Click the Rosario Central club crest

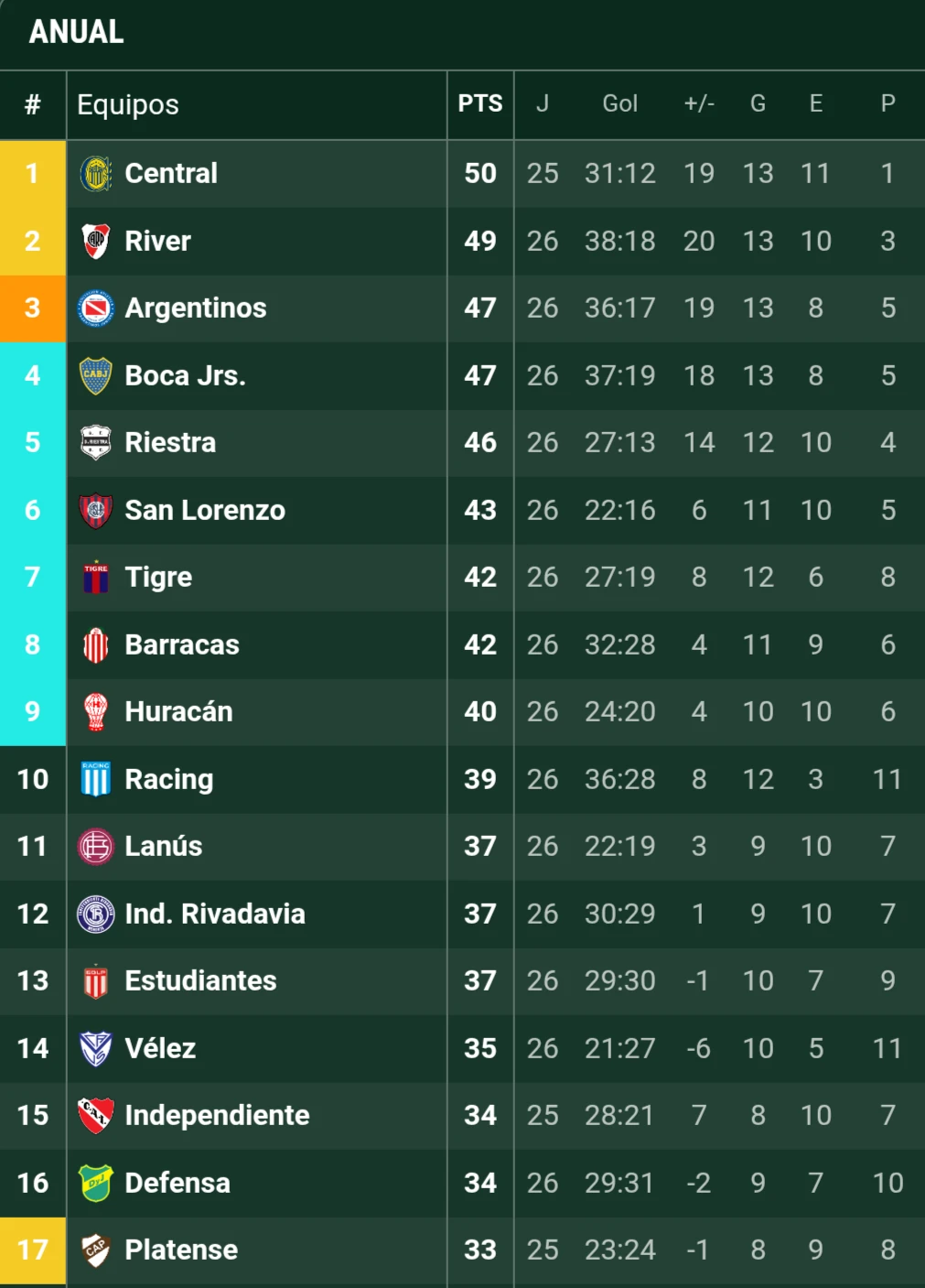96,174
